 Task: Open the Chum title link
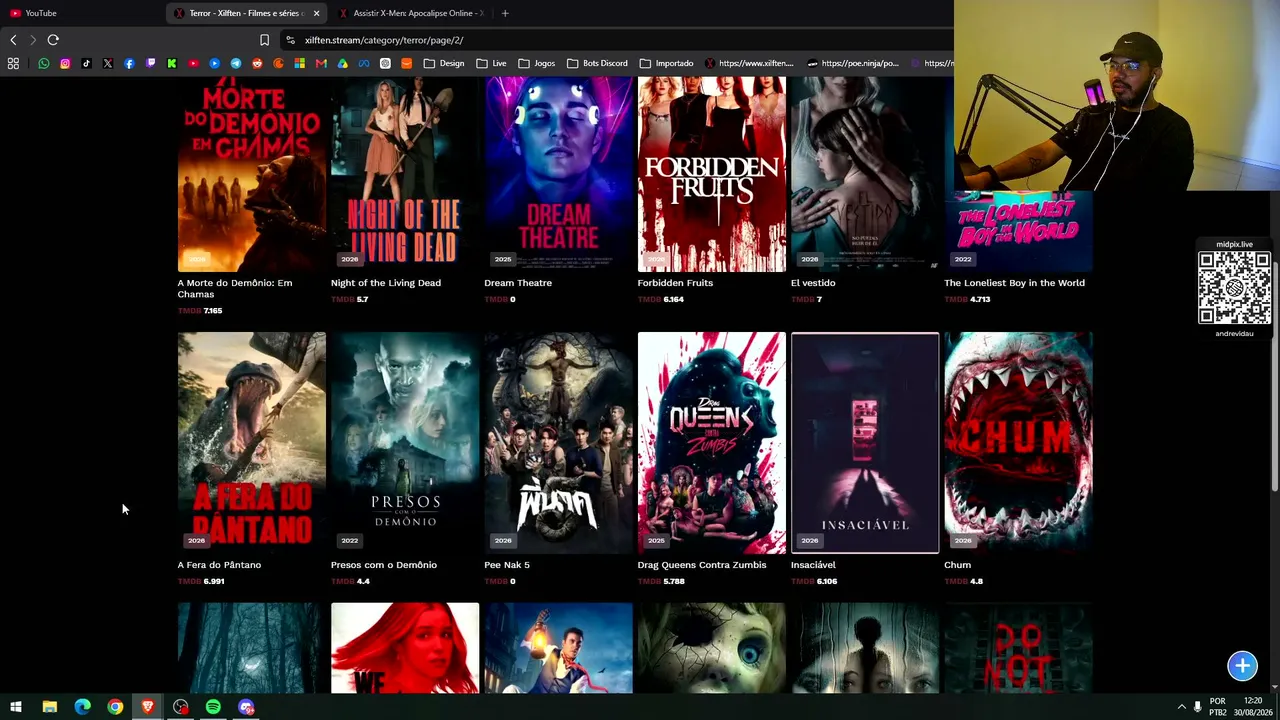click(957, 565)
